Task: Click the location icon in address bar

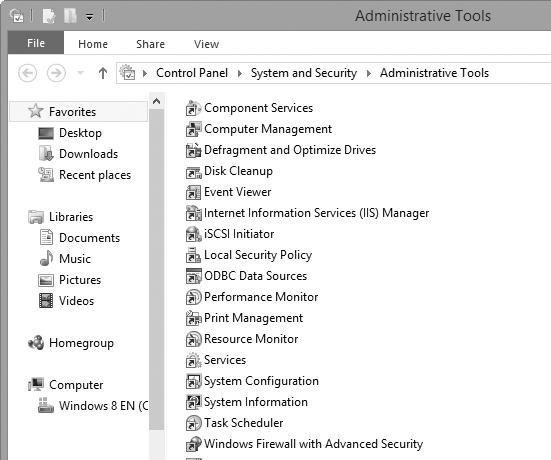Action: (x=127, y=73)
